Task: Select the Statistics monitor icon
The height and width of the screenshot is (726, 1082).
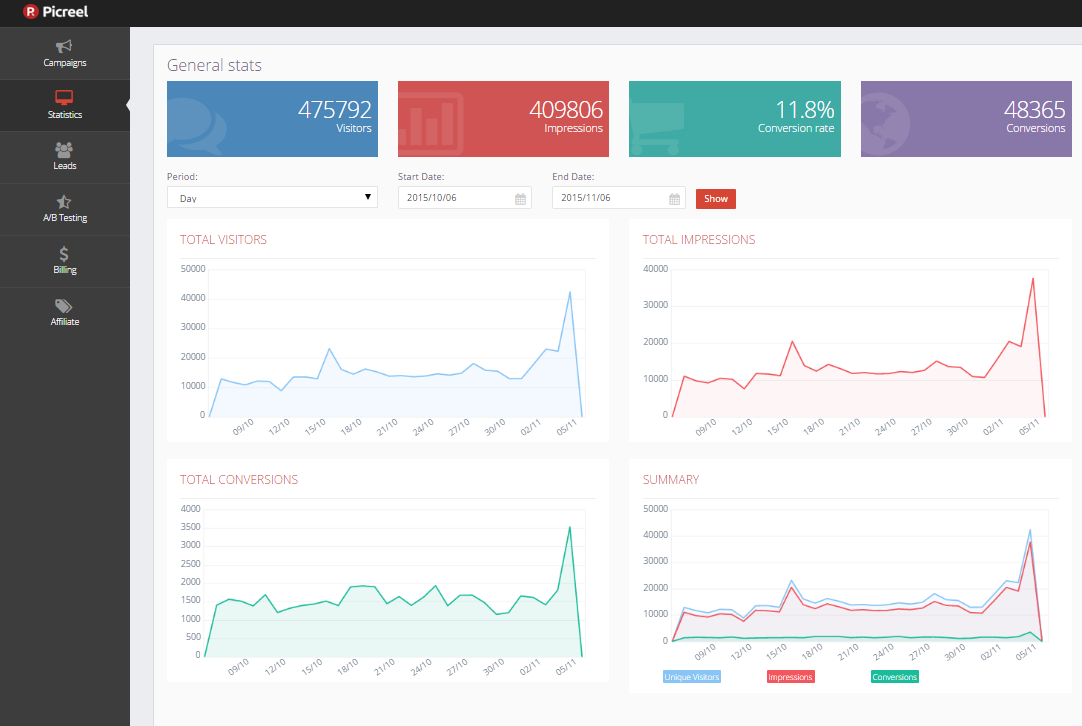Action: (64, 97)
